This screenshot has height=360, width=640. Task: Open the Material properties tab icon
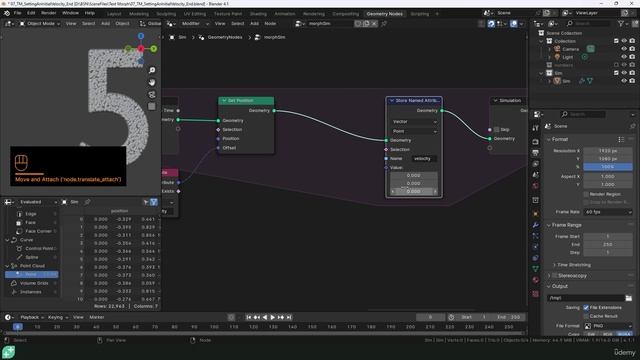click(x=536, y=280)
